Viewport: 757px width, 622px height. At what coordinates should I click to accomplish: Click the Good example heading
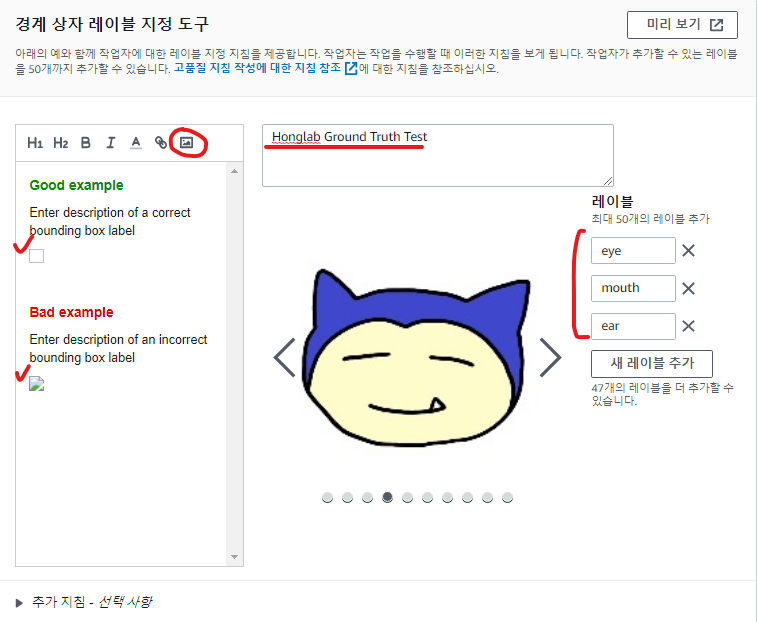(x=76, y=185)
